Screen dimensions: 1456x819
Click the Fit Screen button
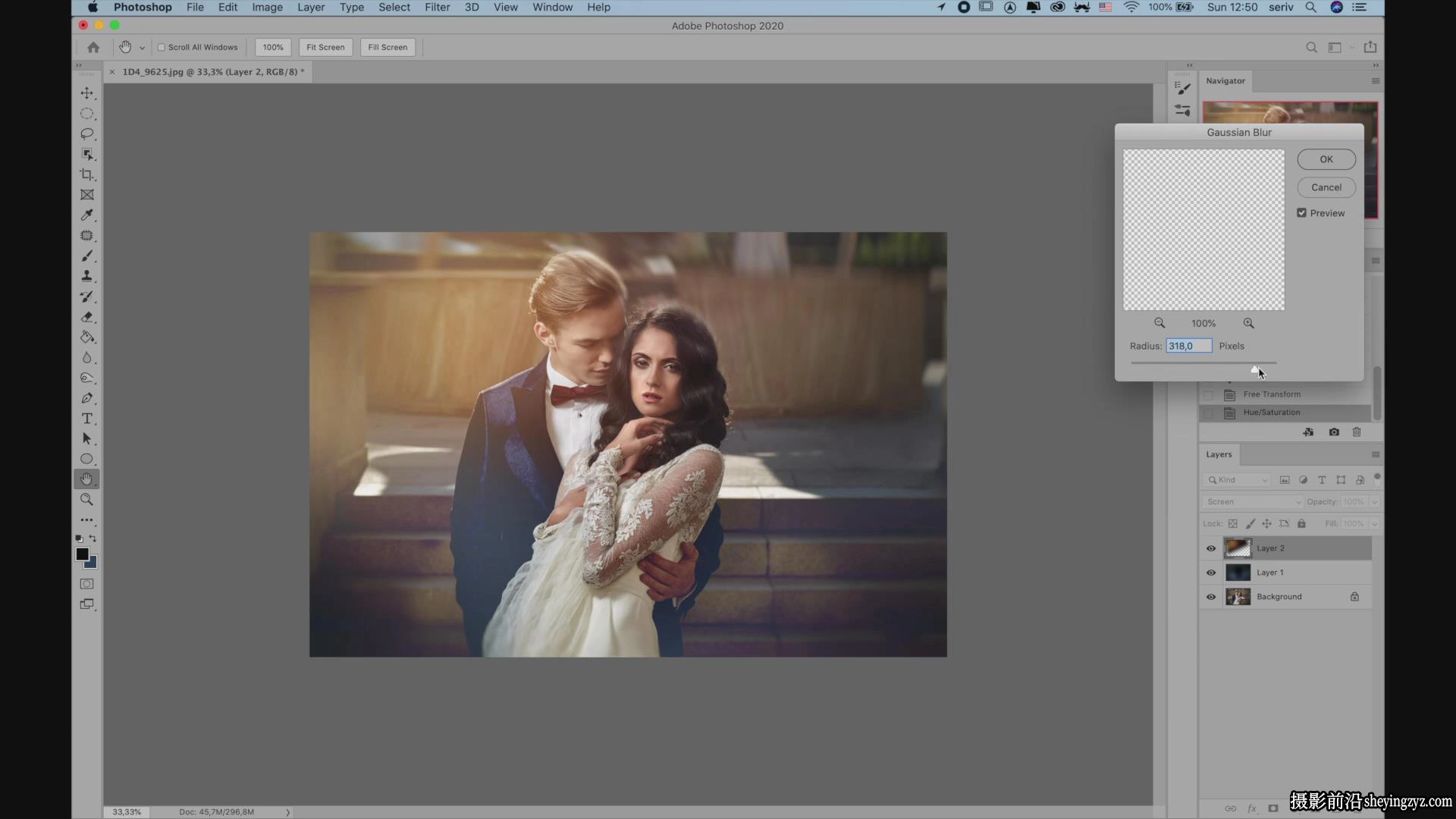[x=325, y=47]
